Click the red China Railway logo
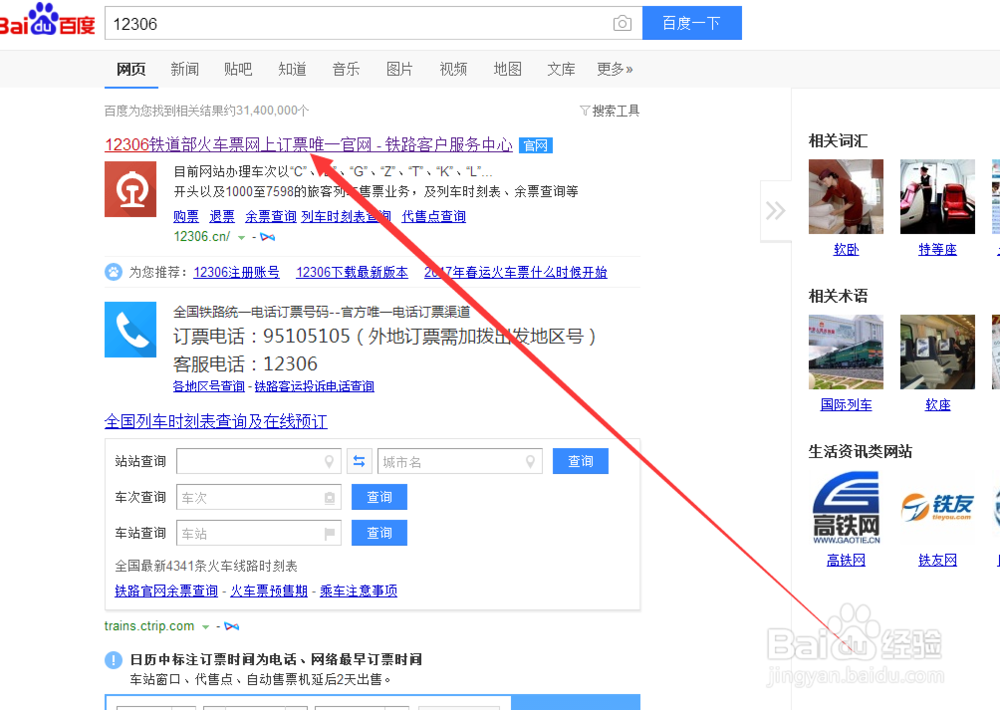This screenshot has height=710, width=1000. tap(130, 189)
